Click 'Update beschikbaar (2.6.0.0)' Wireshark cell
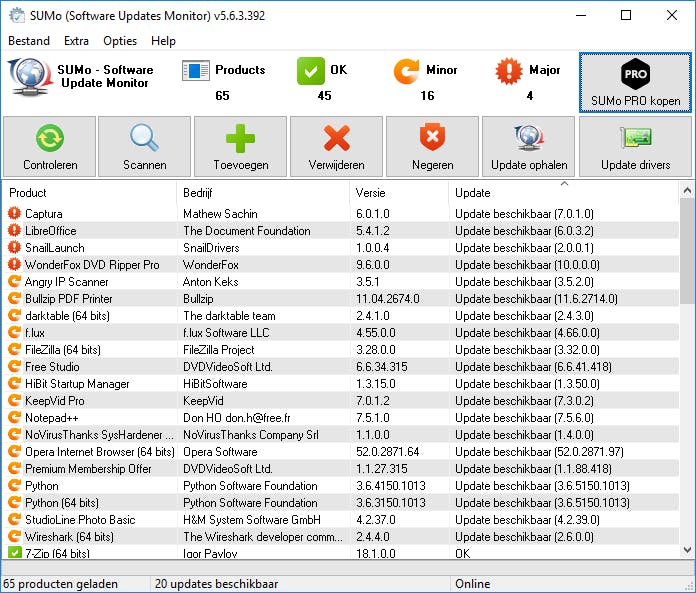Image resolution: width=696 pixels, height=593 pixels. 524,537
